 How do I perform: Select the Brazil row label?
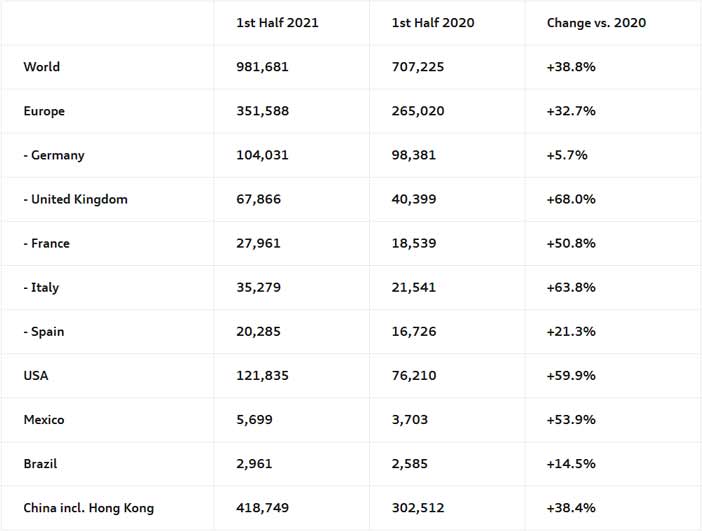[41, 464]
